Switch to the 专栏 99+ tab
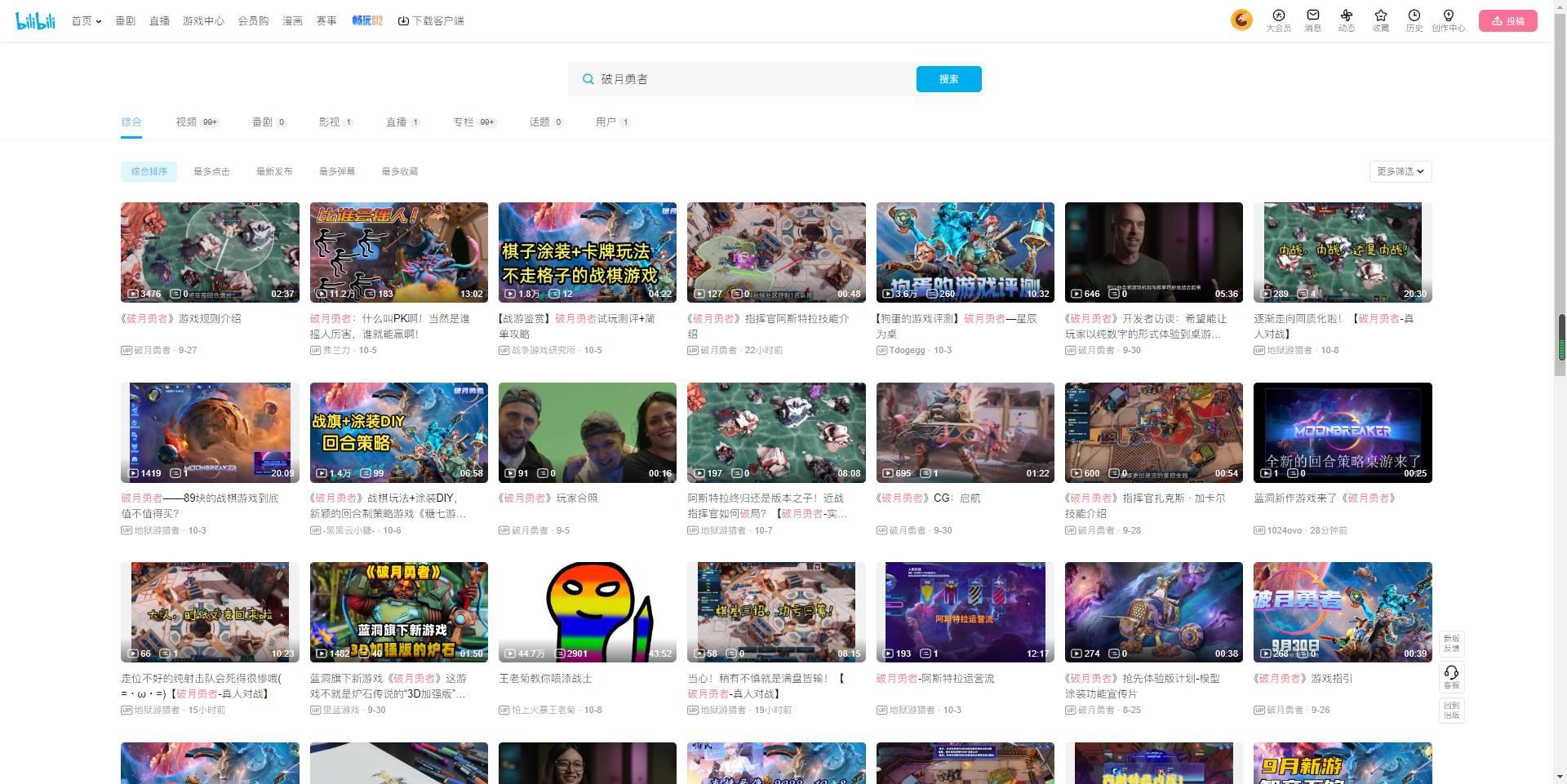 point(475,122)
